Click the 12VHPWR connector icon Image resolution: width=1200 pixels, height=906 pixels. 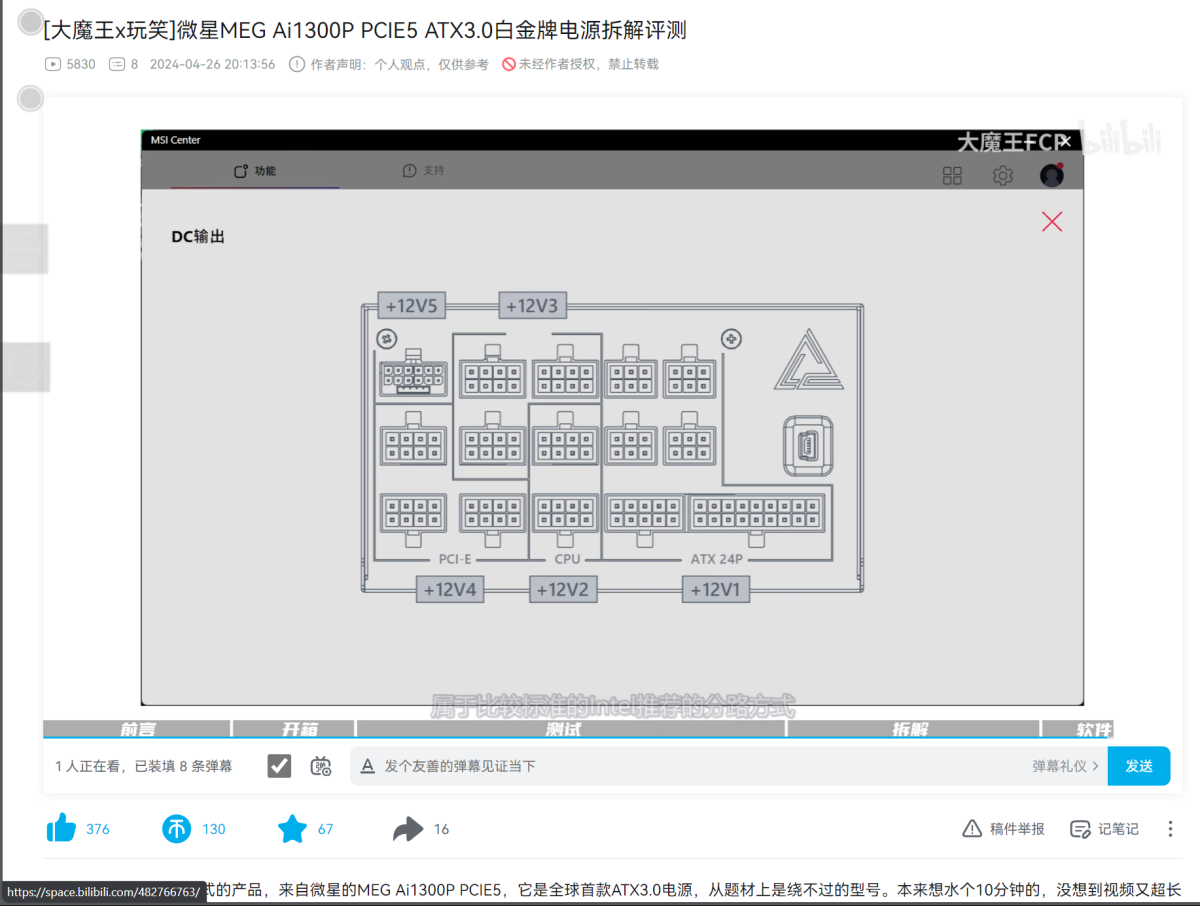(413, 375)
